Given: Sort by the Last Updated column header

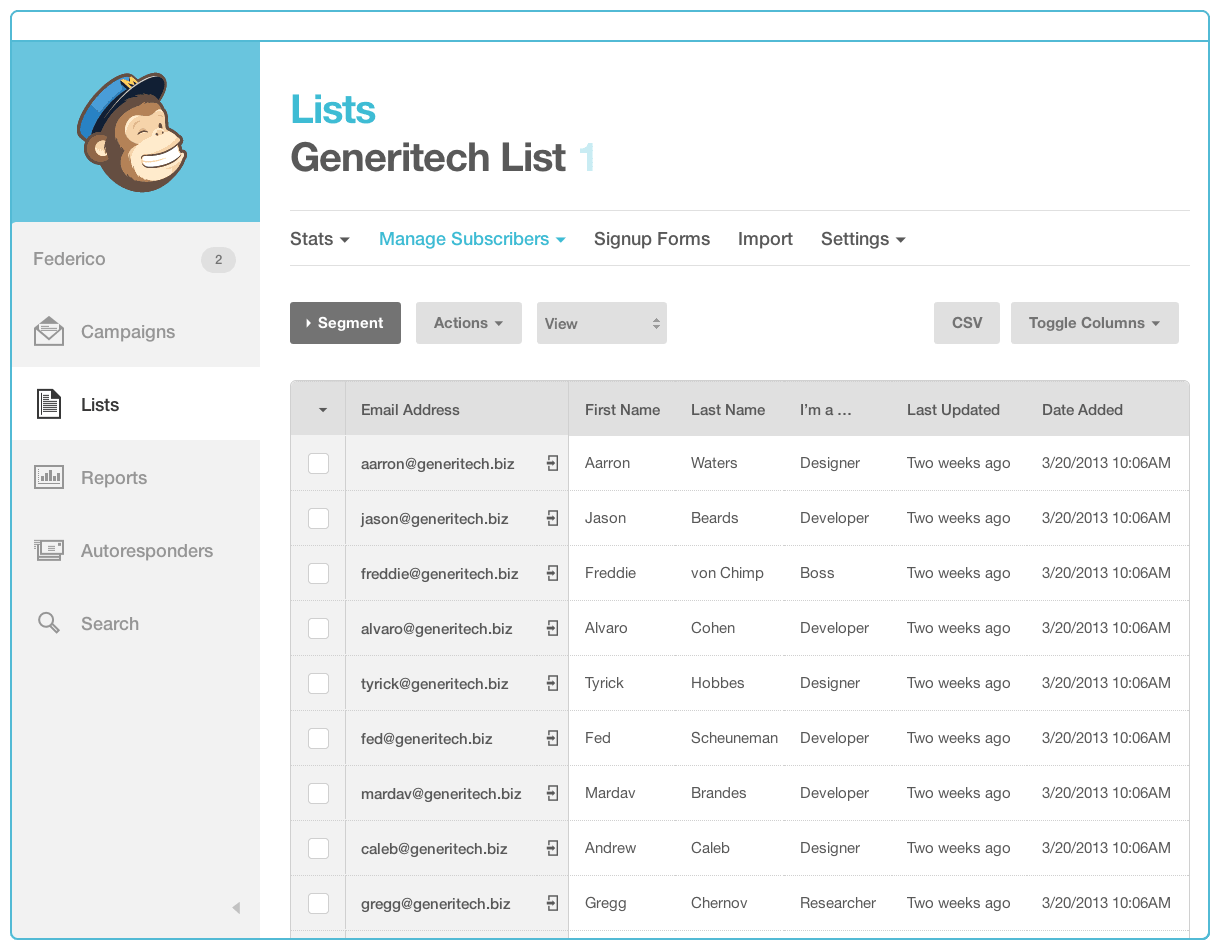Looking at the screenshot, I should [x=953, y=410].
